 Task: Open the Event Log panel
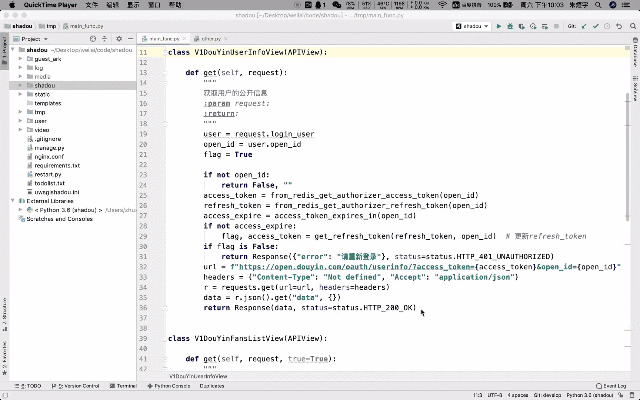[611, 386]
